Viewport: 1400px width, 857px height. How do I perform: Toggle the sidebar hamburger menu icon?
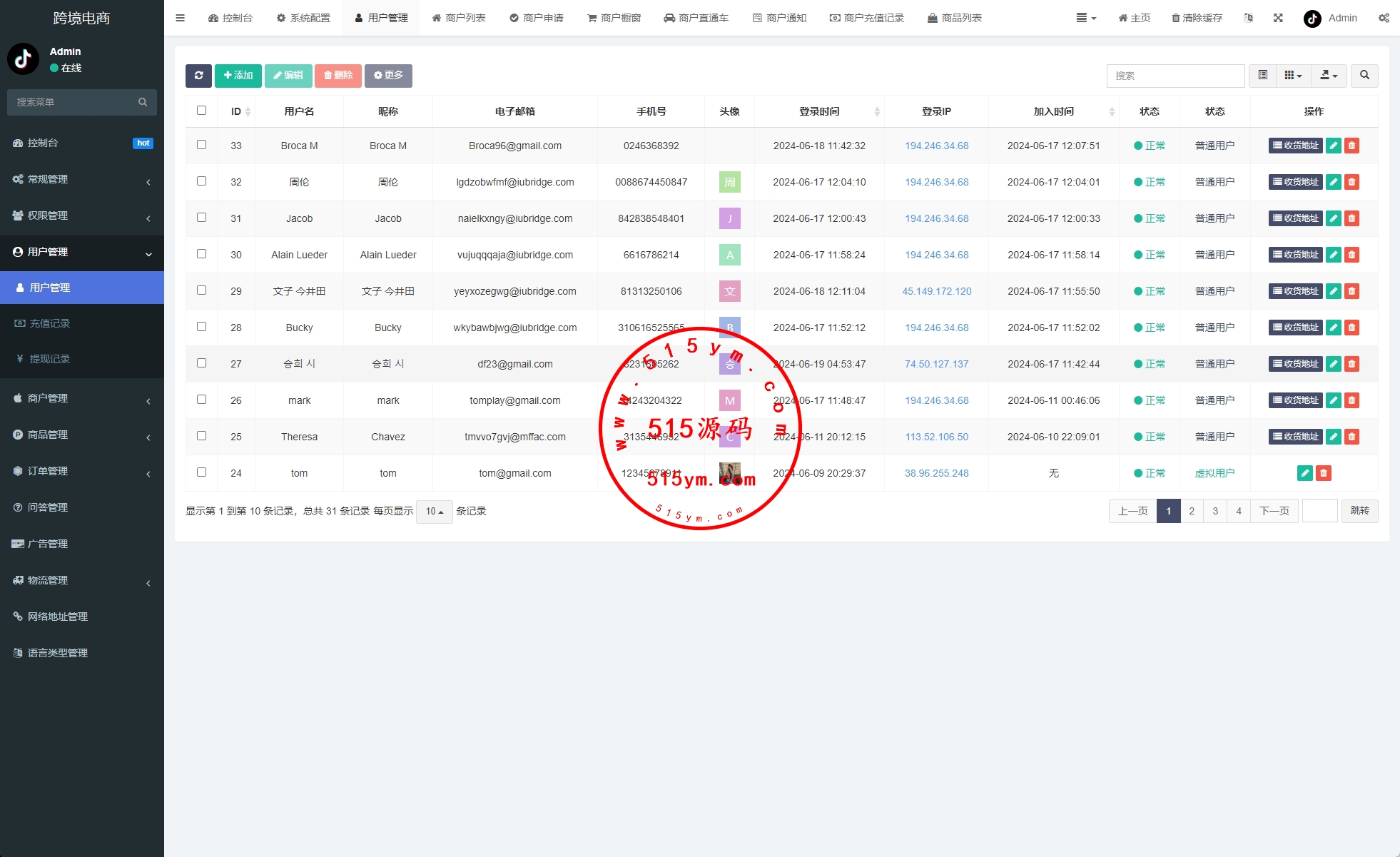[180, 18]
